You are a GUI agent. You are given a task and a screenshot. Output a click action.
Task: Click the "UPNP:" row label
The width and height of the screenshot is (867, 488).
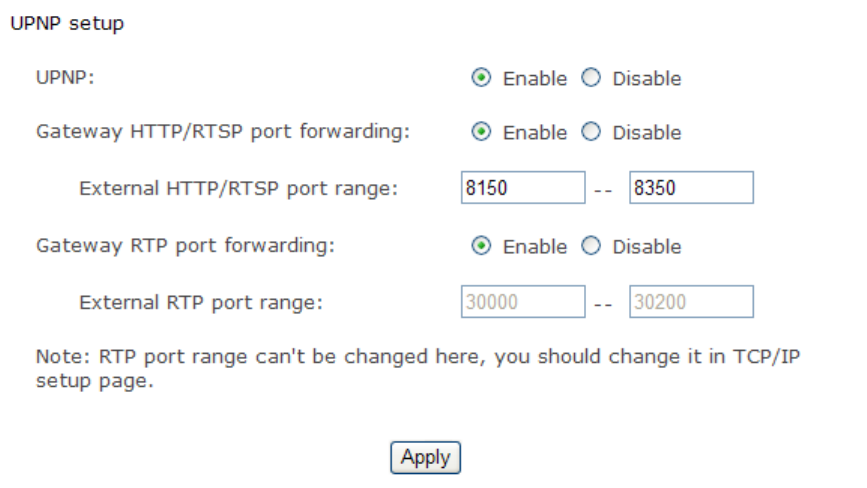pos(65,79)
